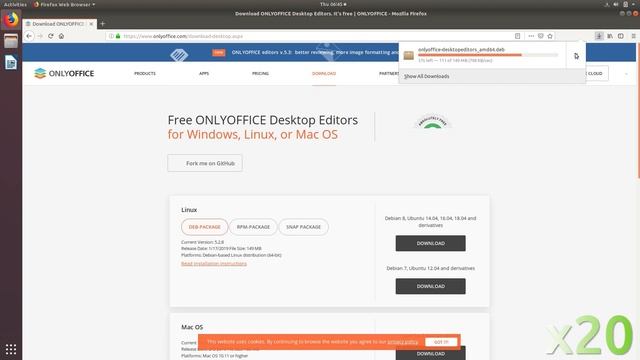Open the DOWNLOAD navigation item

point(324,73)
